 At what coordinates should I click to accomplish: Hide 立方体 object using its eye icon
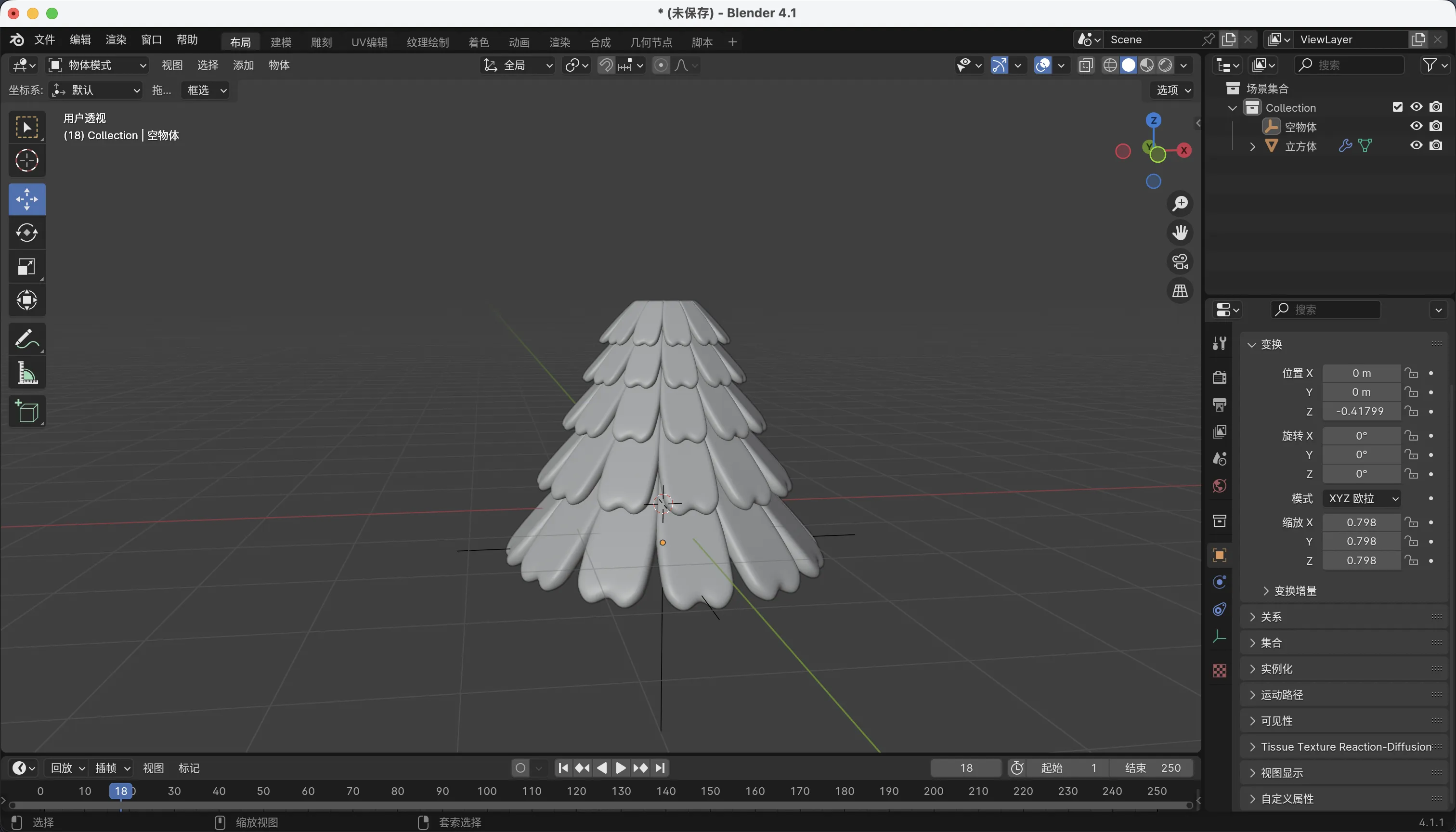pyautogui.click(x=1416, y=146)
